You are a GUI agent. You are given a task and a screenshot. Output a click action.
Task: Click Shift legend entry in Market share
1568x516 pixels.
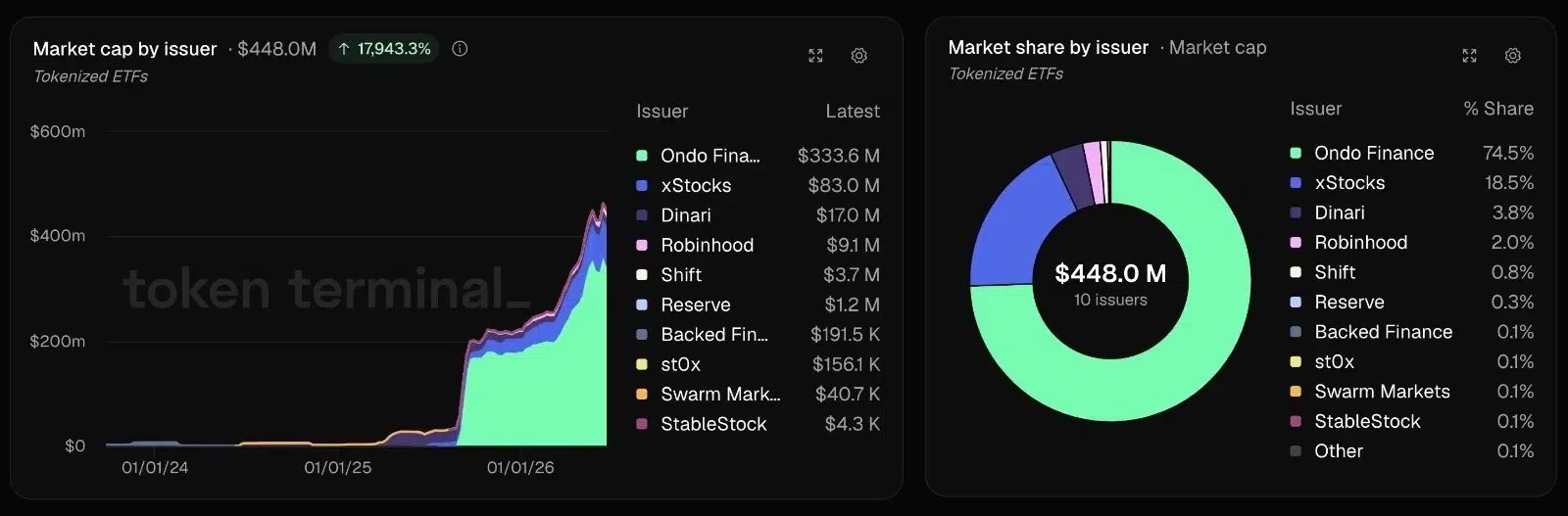click(1411, 272)
